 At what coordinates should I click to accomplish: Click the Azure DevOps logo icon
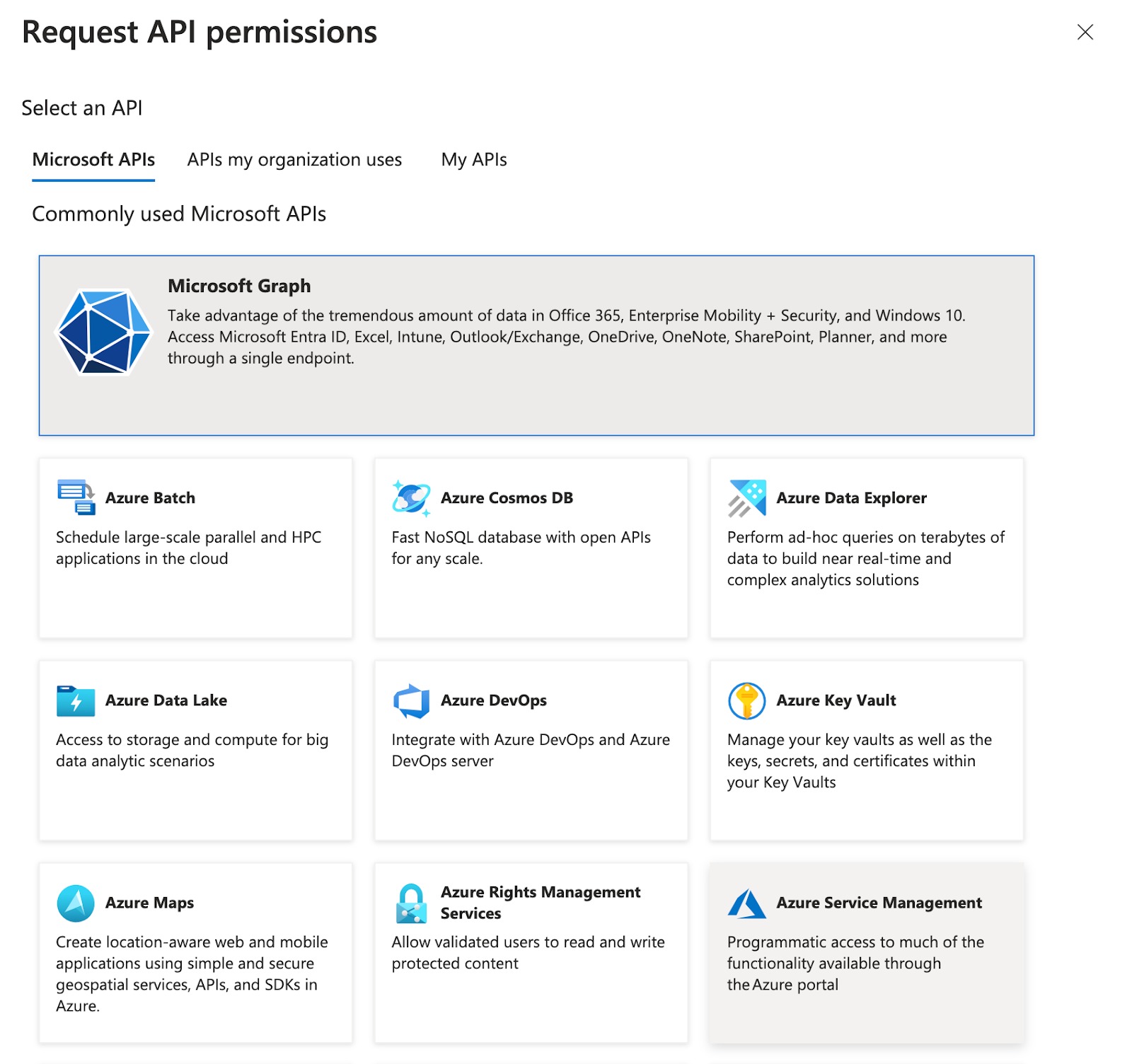[x=411, y=700]
